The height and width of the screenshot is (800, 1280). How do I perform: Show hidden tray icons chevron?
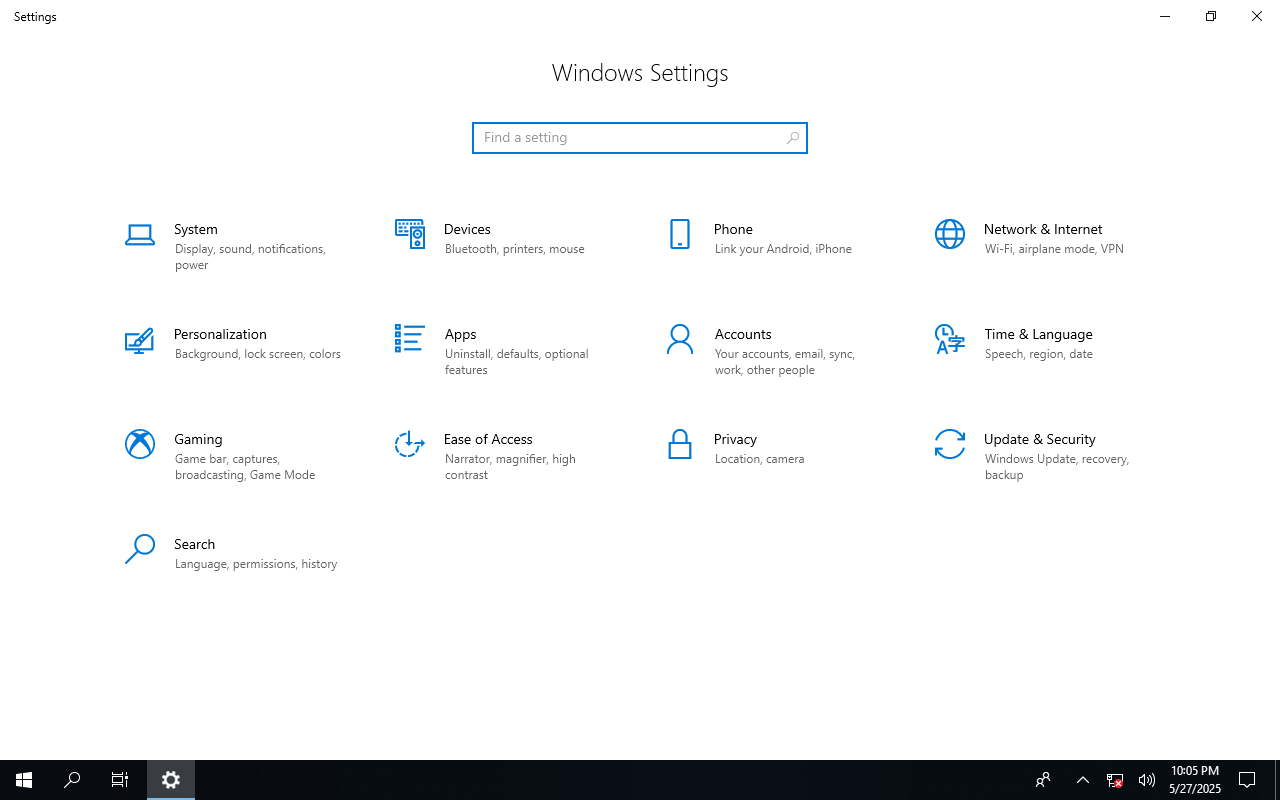[1083, 780]
